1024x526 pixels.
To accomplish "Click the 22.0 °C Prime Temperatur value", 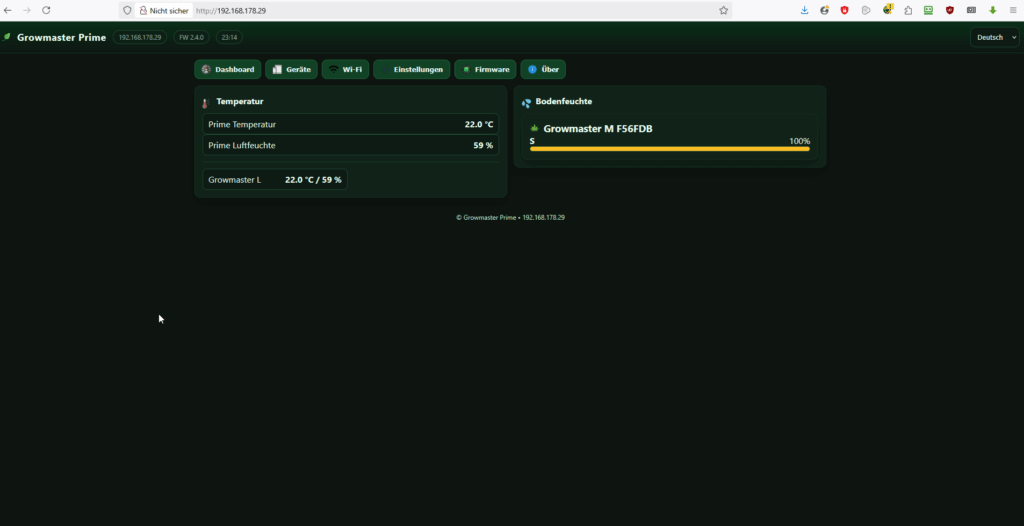I will 479,124.
